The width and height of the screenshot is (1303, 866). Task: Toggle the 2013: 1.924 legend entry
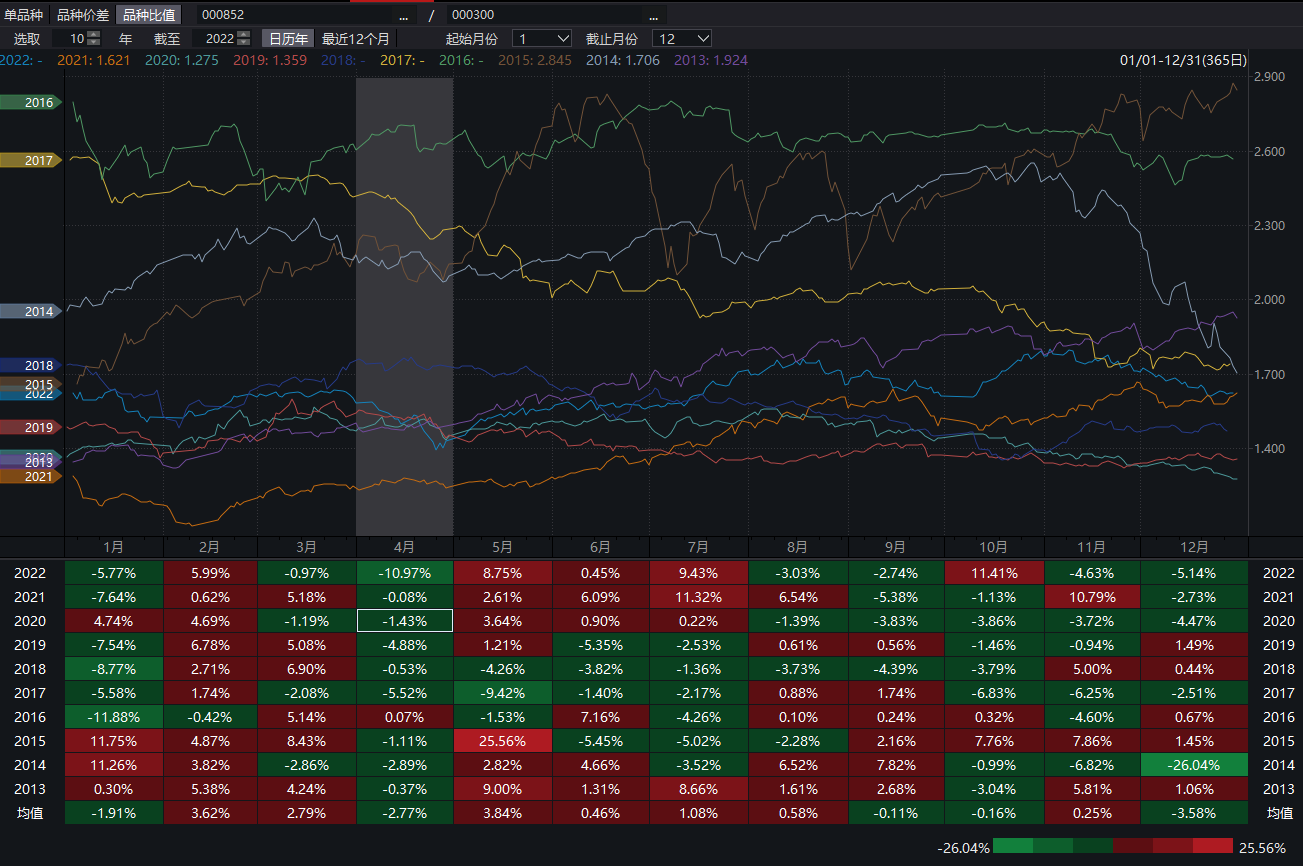tap(711, 60)
